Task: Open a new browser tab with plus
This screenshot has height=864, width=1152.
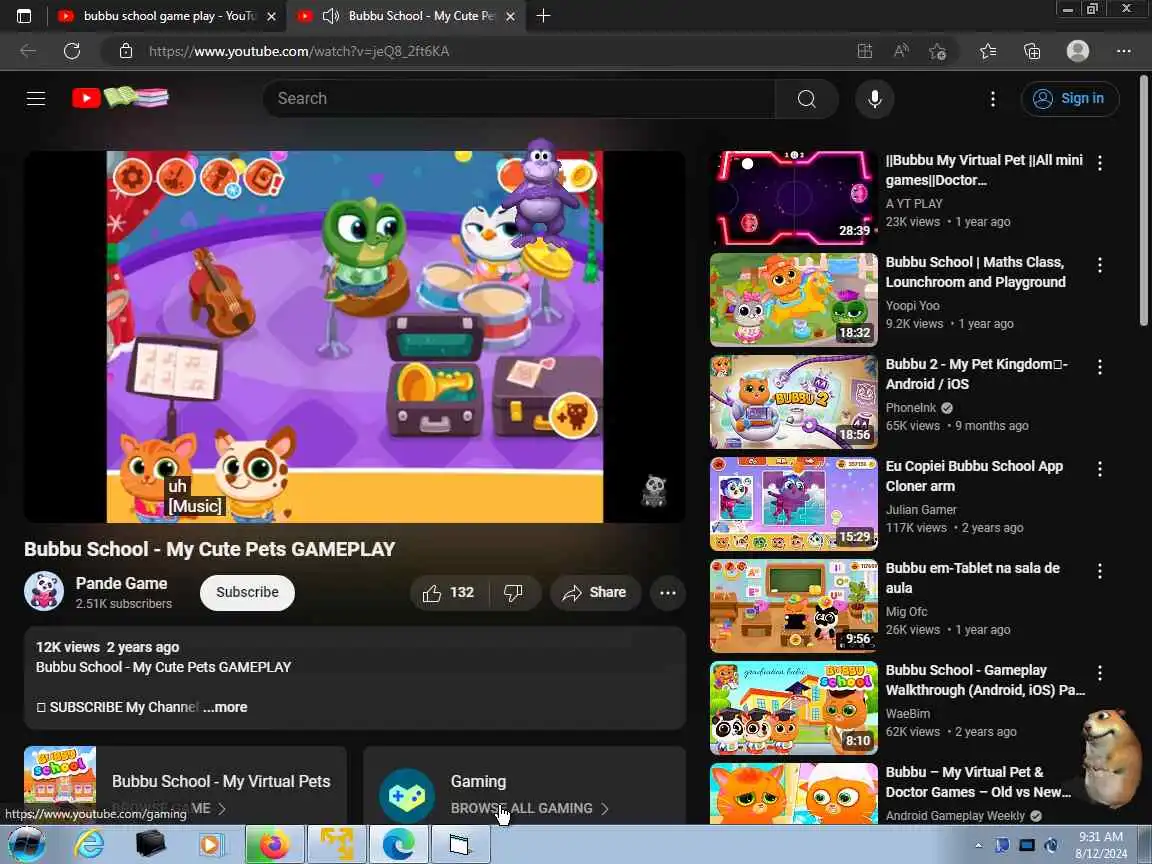Action: point(543,15)
